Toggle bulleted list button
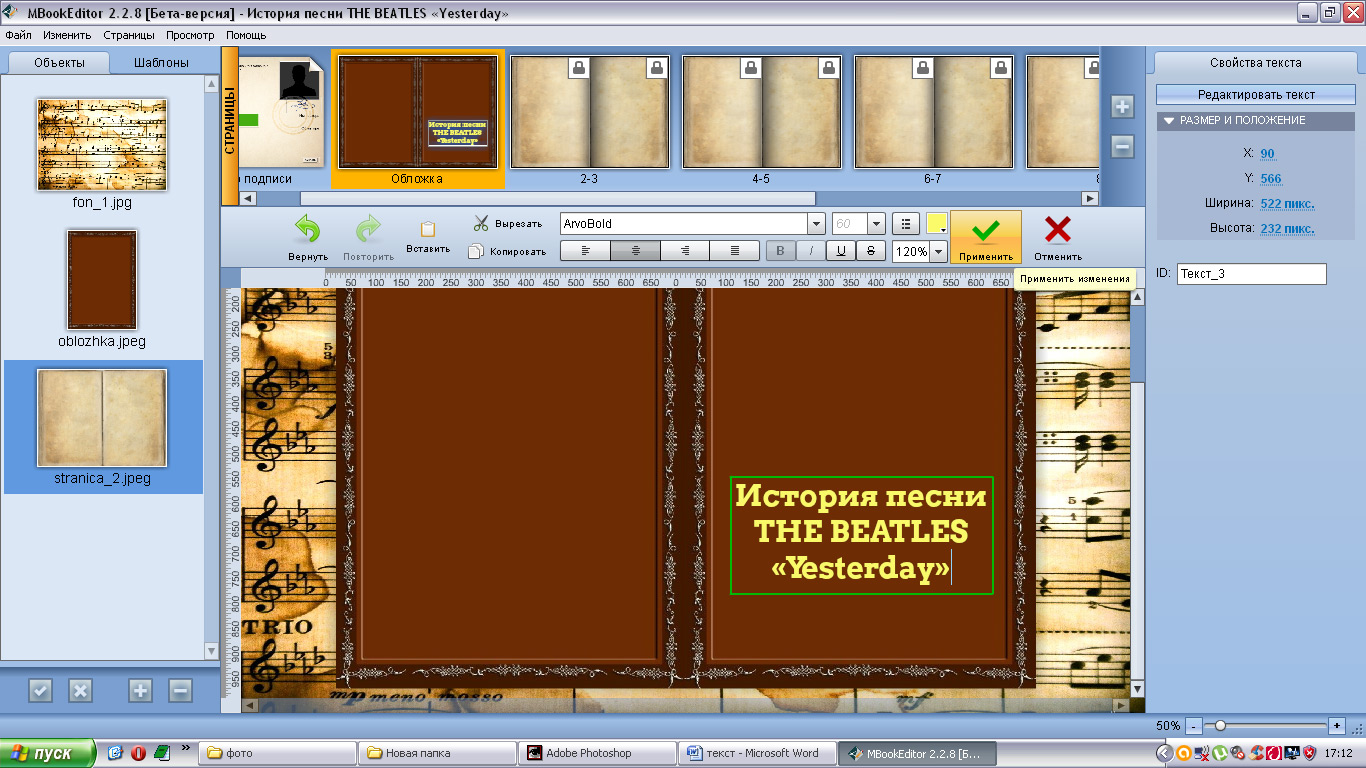This screenshot has width=1366, height=768. pyautogui.click(x=906, y=224)
